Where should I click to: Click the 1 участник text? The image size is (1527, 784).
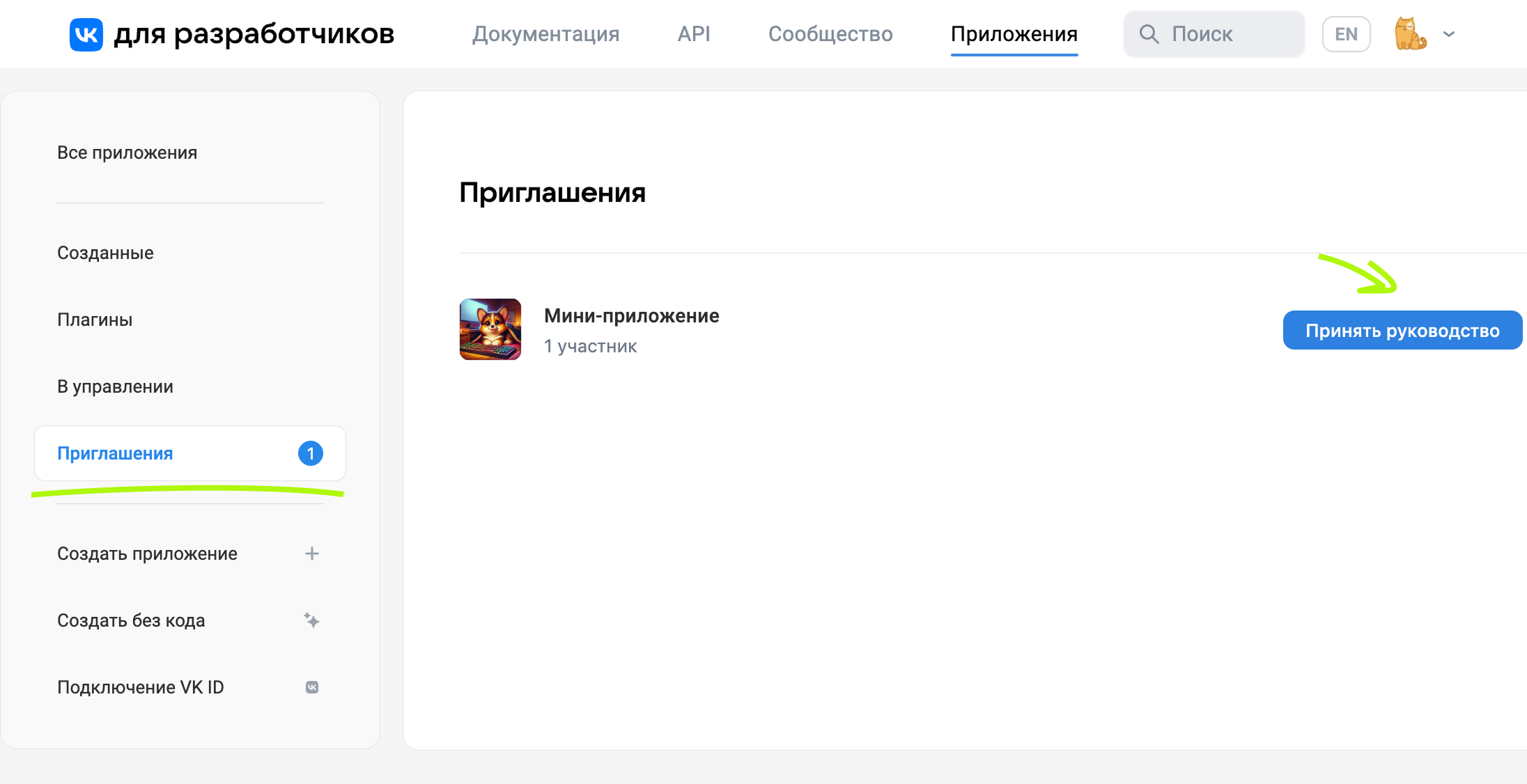coord(590,346)
